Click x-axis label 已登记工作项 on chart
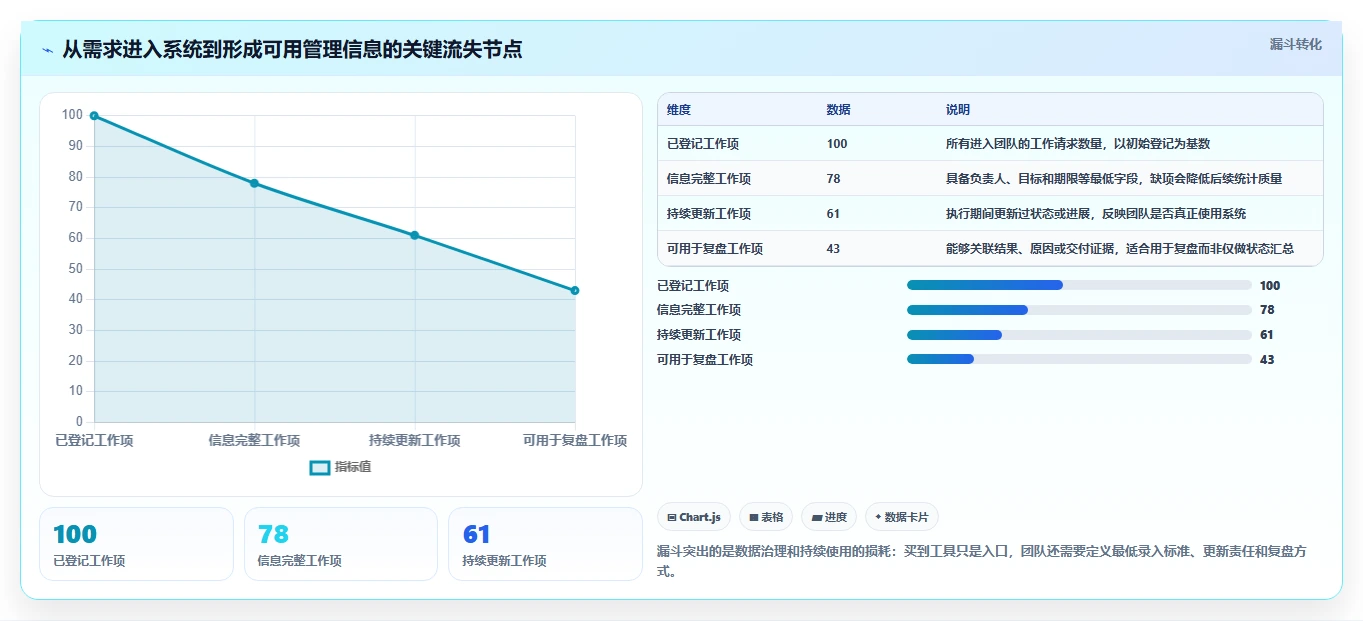Viewport: 1363px width, 621px height. pos(94,440)
